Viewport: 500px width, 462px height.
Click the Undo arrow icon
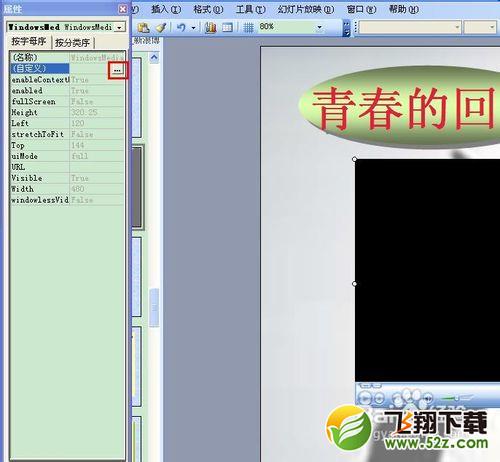pyautogui.click(x=181, y=27)
